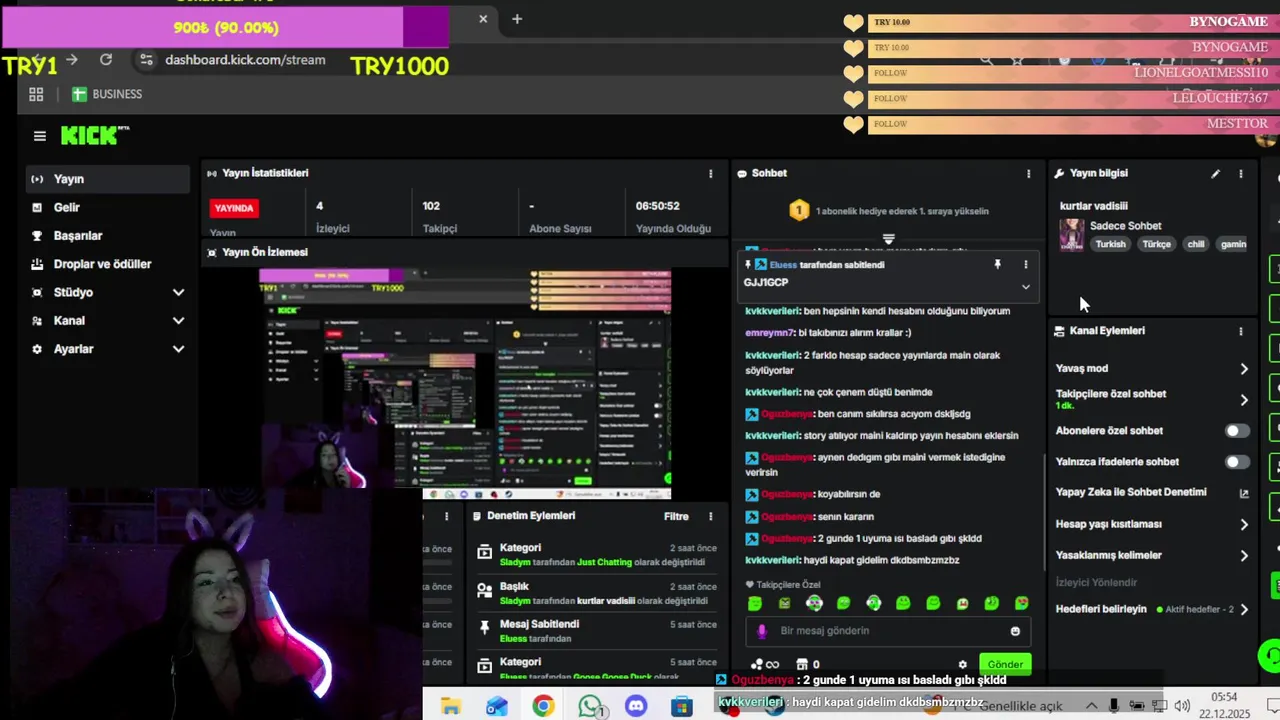Open the BUSINESS bookmark
Viewport: 1280px width, 720px height.
pos(107,94)
